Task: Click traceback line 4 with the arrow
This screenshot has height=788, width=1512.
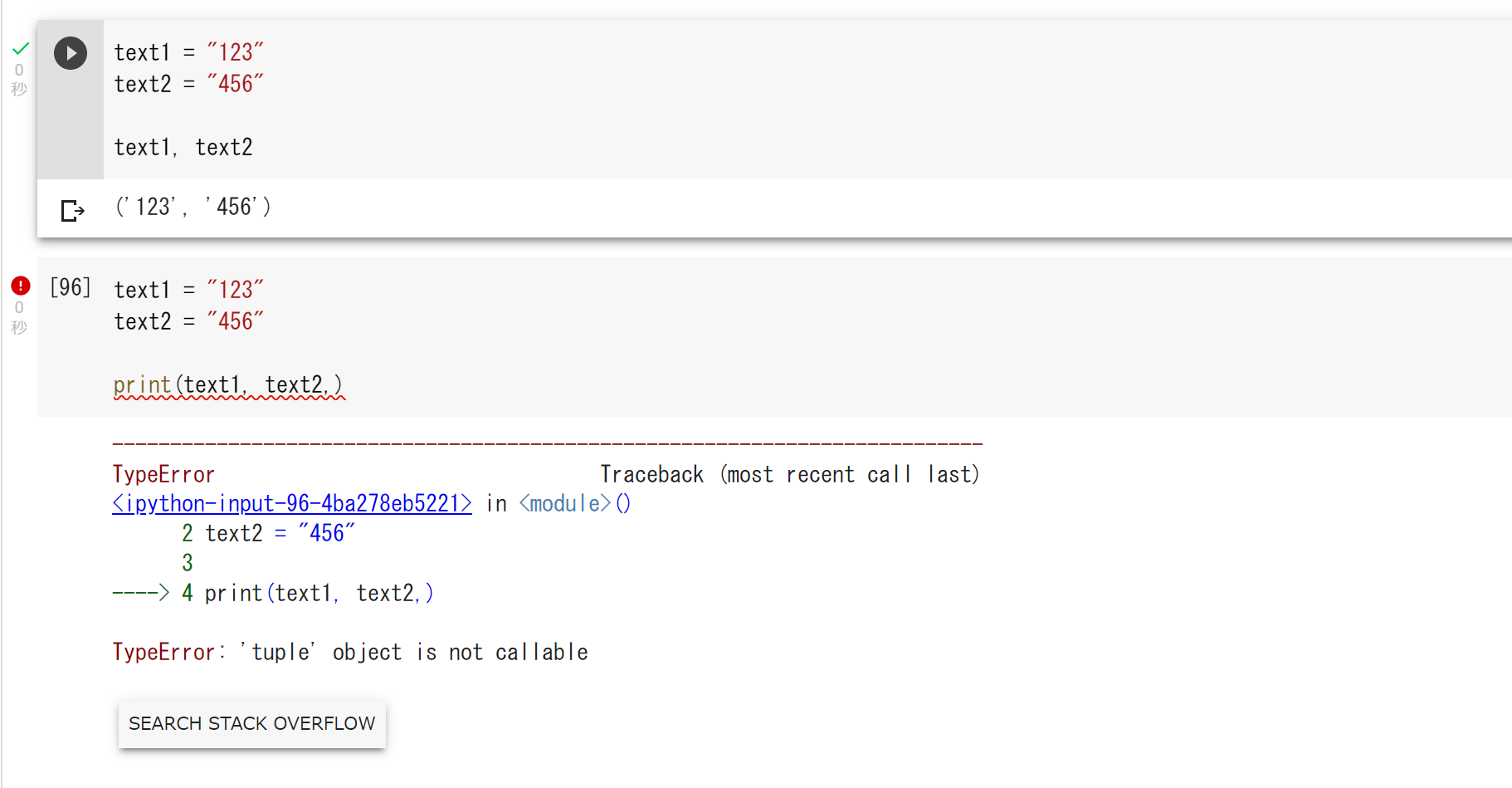Action: tap(273, 593)
